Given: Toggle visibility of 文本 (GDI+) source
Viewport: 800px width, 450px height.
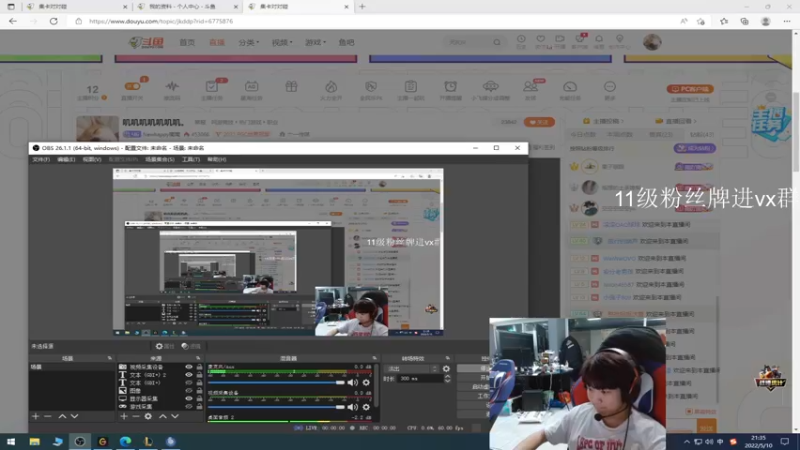Looking at the screenshot, I should [189, 383].
